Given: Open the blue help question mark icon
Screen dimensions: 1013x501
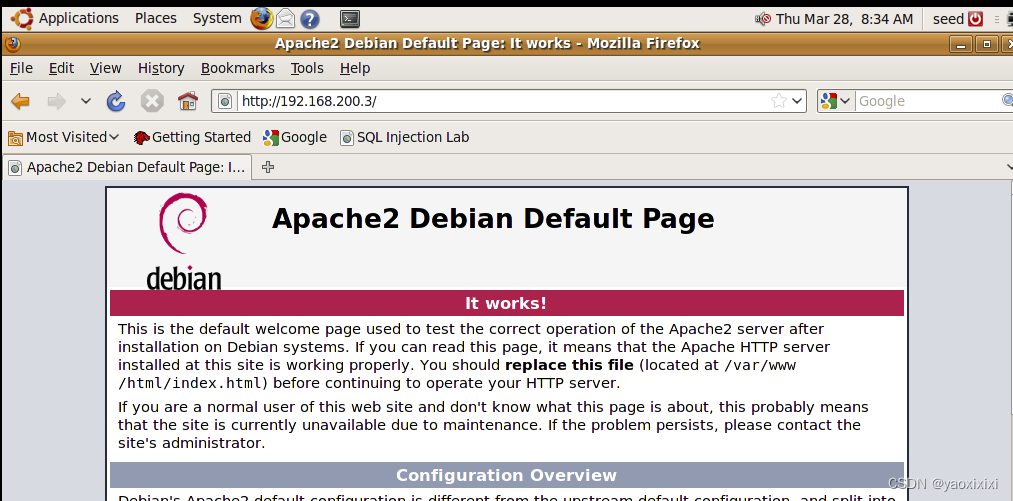Looking at the screenshot, I should coord(310,19).
